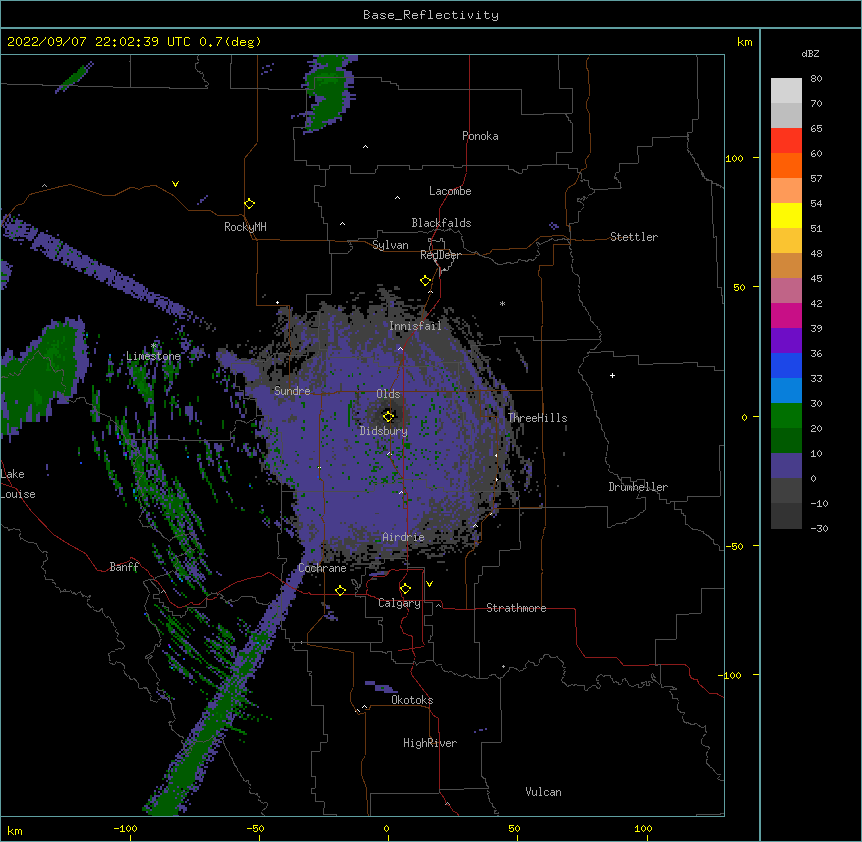
Task: Pick the slate-purple 10 dBZ legend swatch
Action: 786,466
